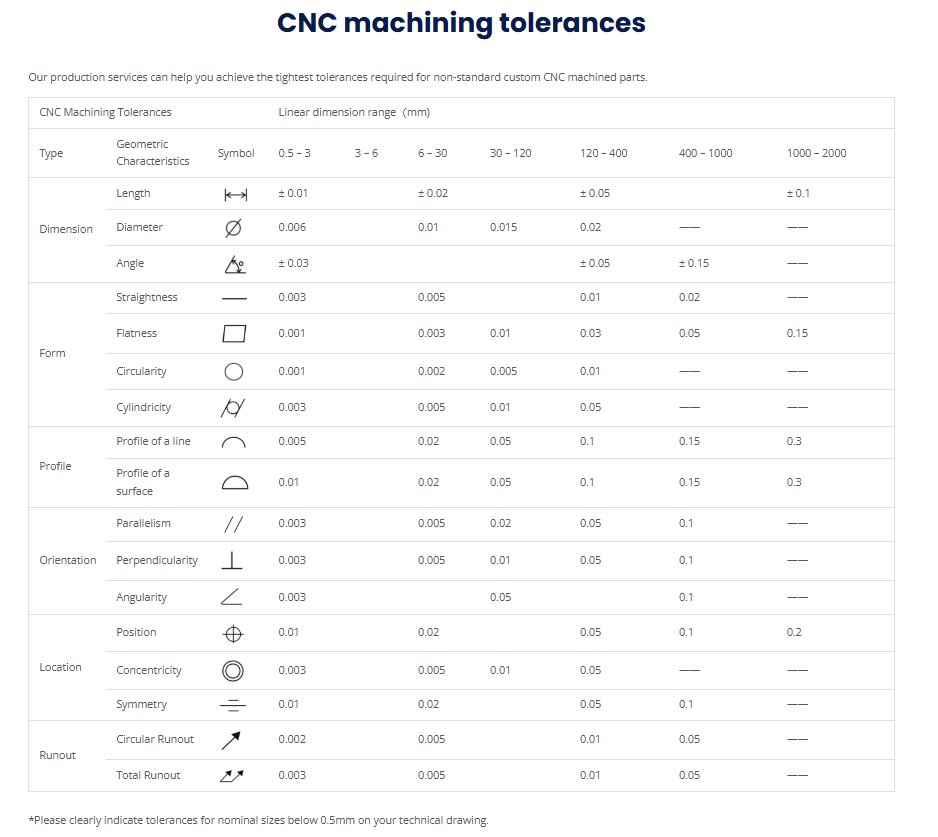938x837 pixels.
Task: Click the Parallelism double-slash symbol
Action: point(233,524)
